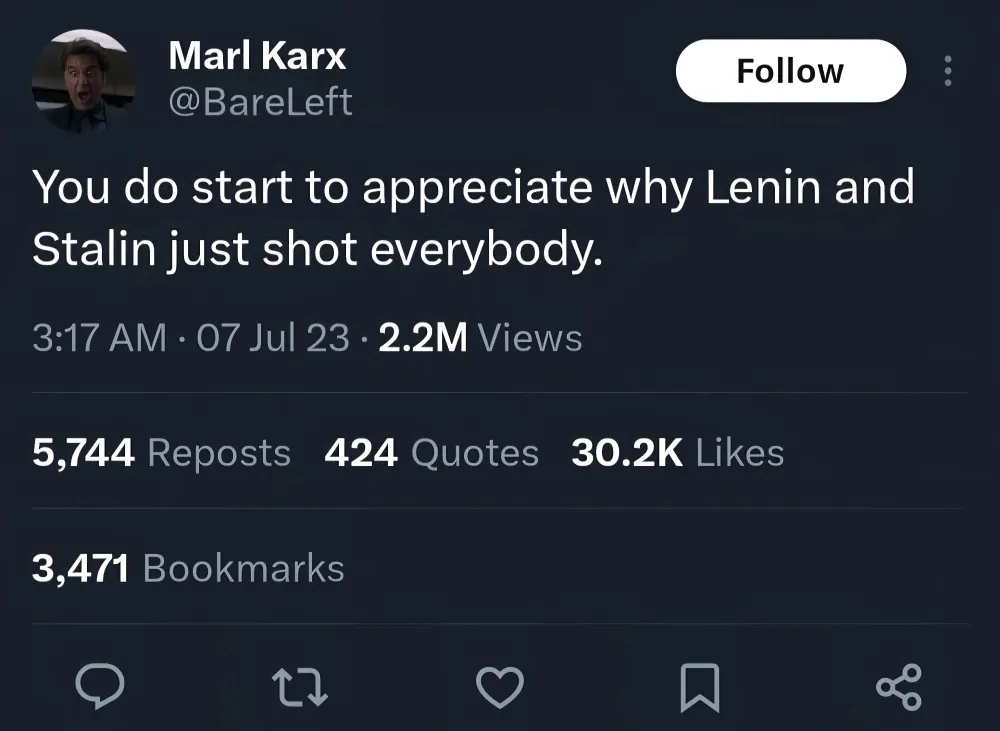This screenshot has width=1000, height=731.
Task: View the 2.2M Views count
Action: pos(479,338)
